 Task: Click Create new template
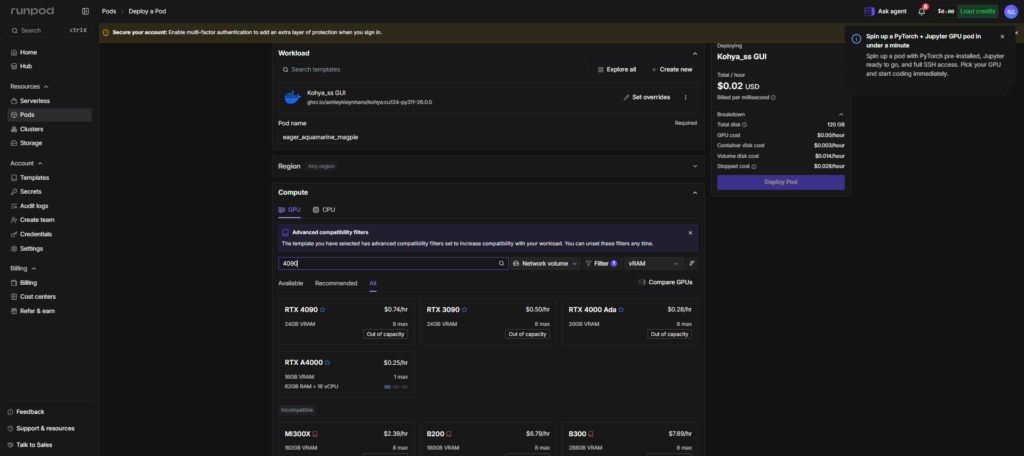pyautogui.click(x=671, y=69)
